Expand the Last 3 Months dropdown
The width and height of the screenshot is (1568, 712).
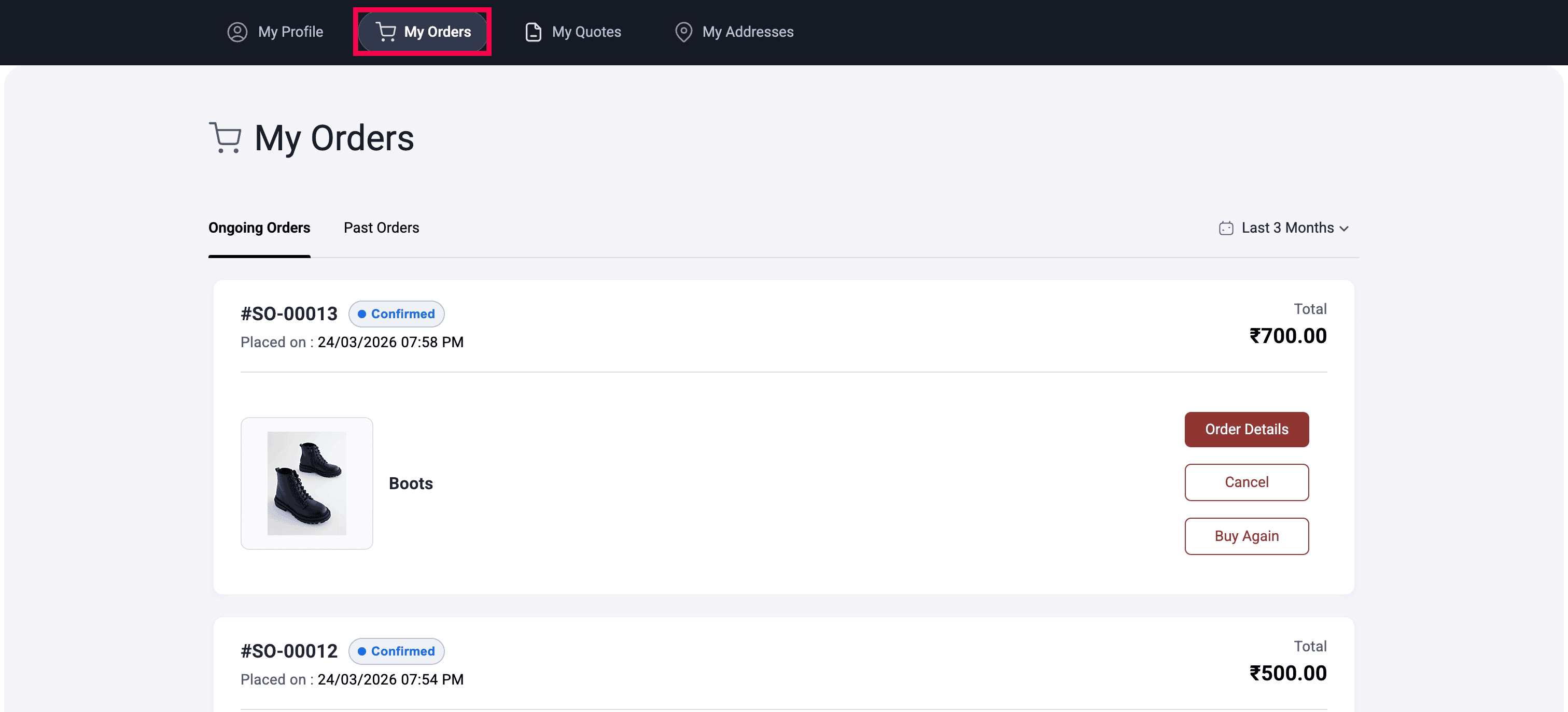click(x=1284, y=228)
